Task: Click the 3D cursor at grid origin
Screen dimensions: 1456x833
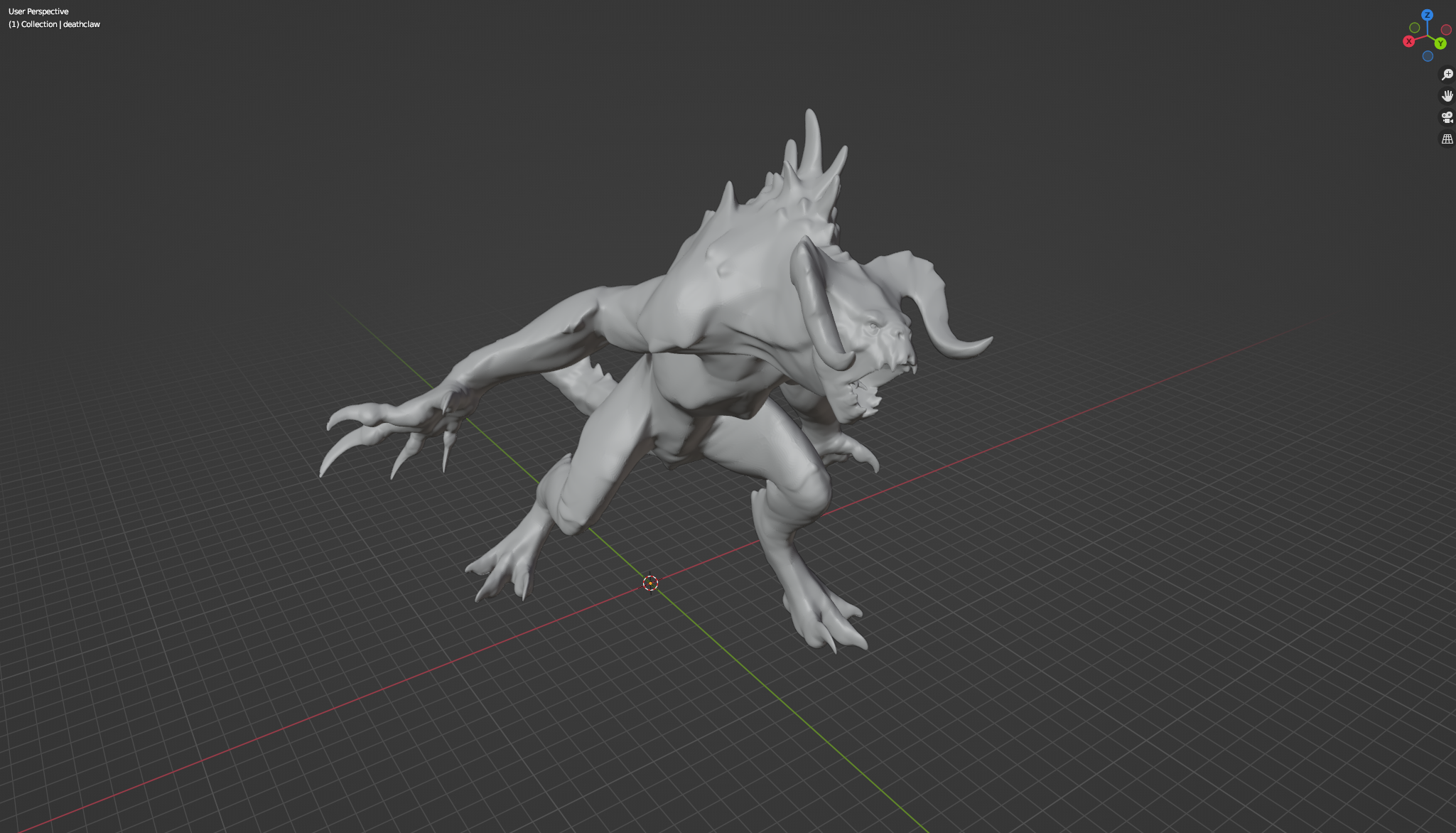Action: tap(650, 584)
